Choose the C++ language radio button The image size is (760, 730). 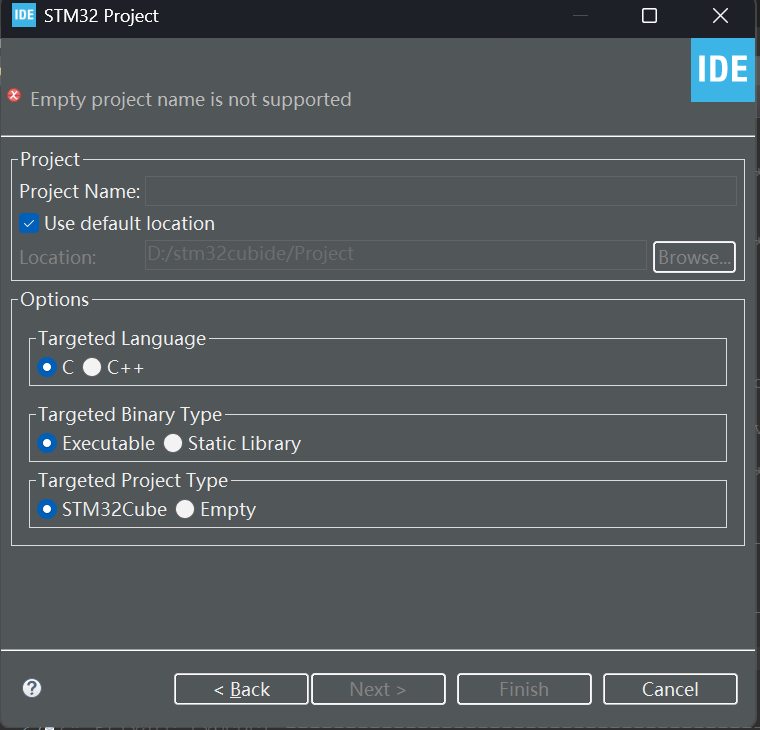point(92,367)
